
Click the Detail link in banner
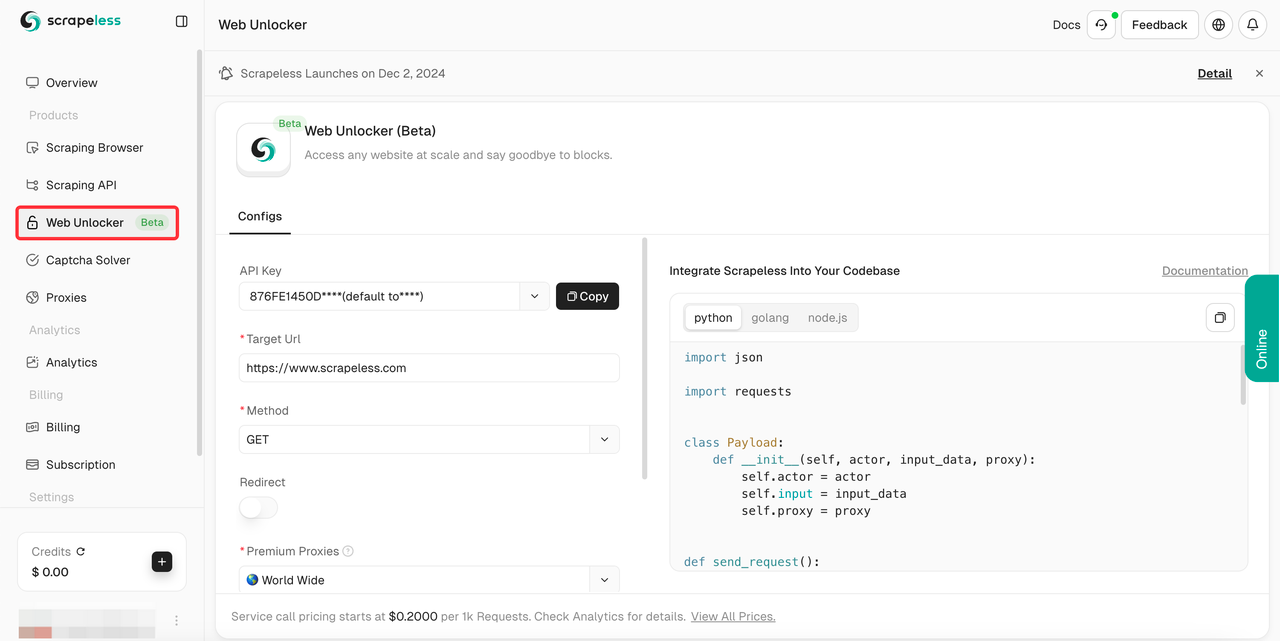tap(1214, 74)
